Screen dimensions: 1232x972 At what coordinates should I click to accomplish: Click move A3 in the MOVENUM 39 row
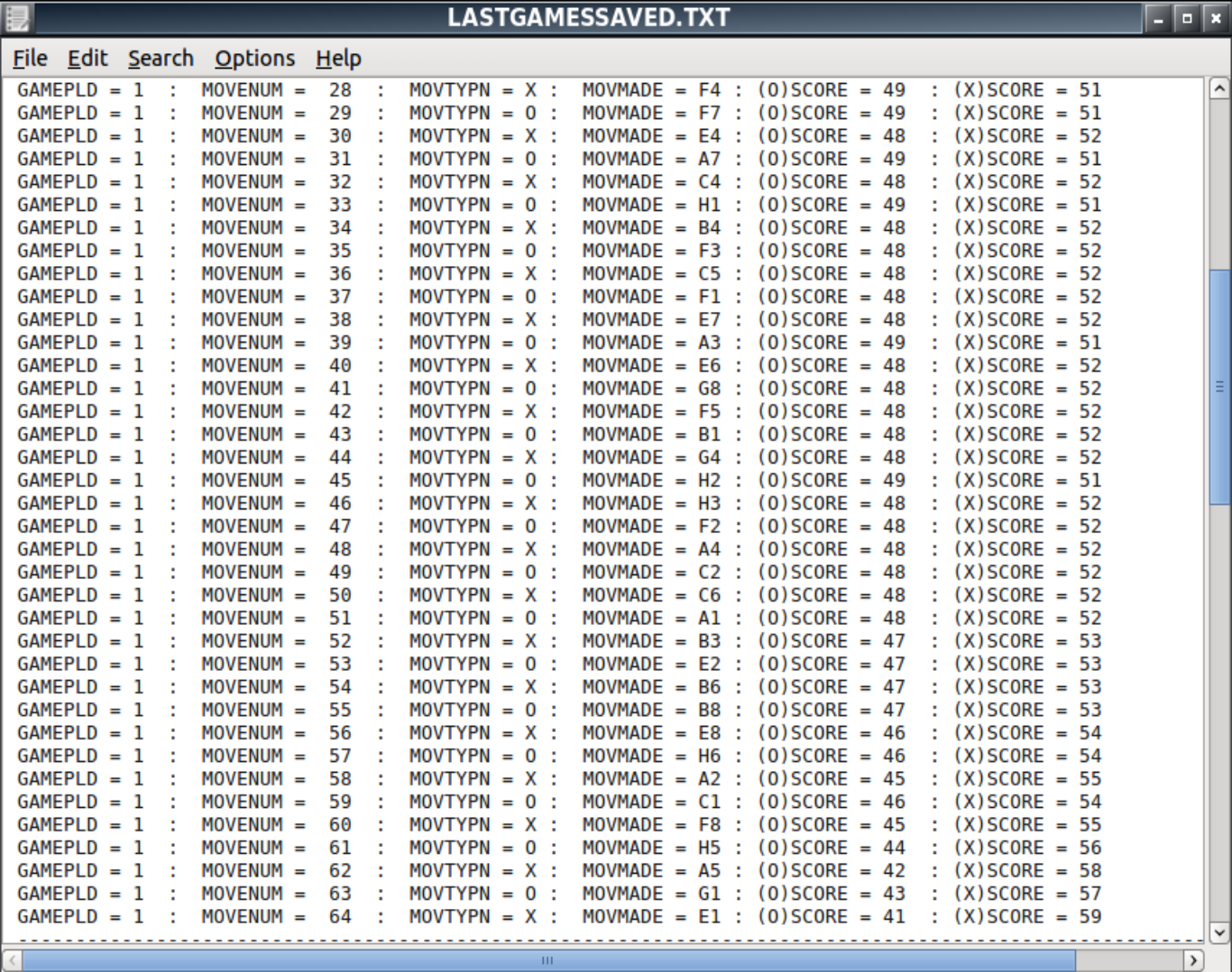pos(710,343)
